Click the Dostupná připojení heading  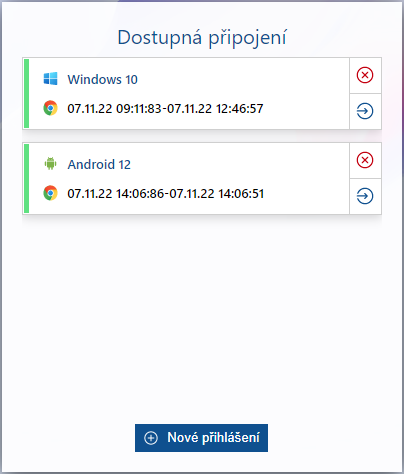[x=202, y=37]
